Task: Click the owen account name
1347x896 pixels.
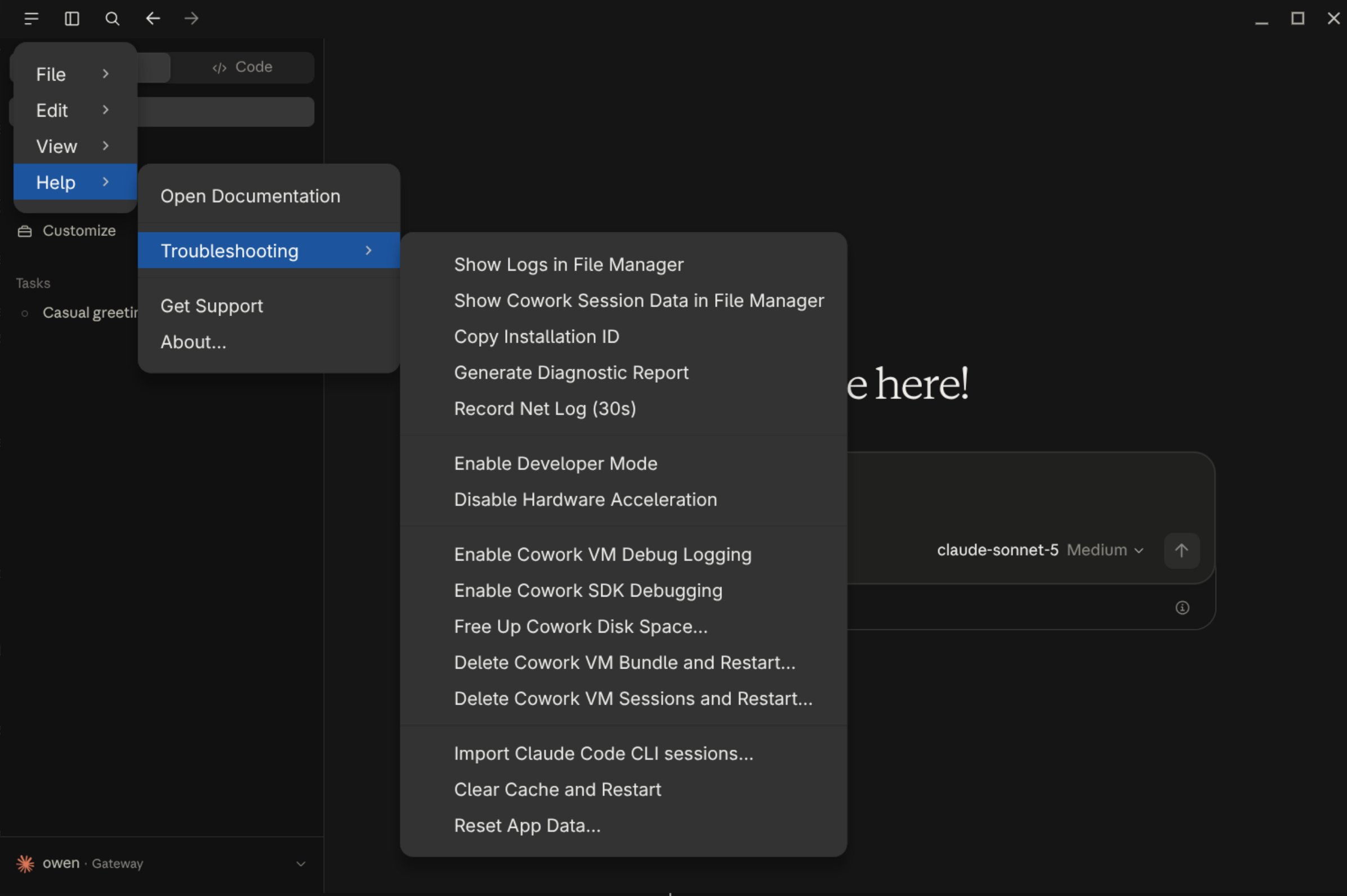Action: (x=61, y=863)
